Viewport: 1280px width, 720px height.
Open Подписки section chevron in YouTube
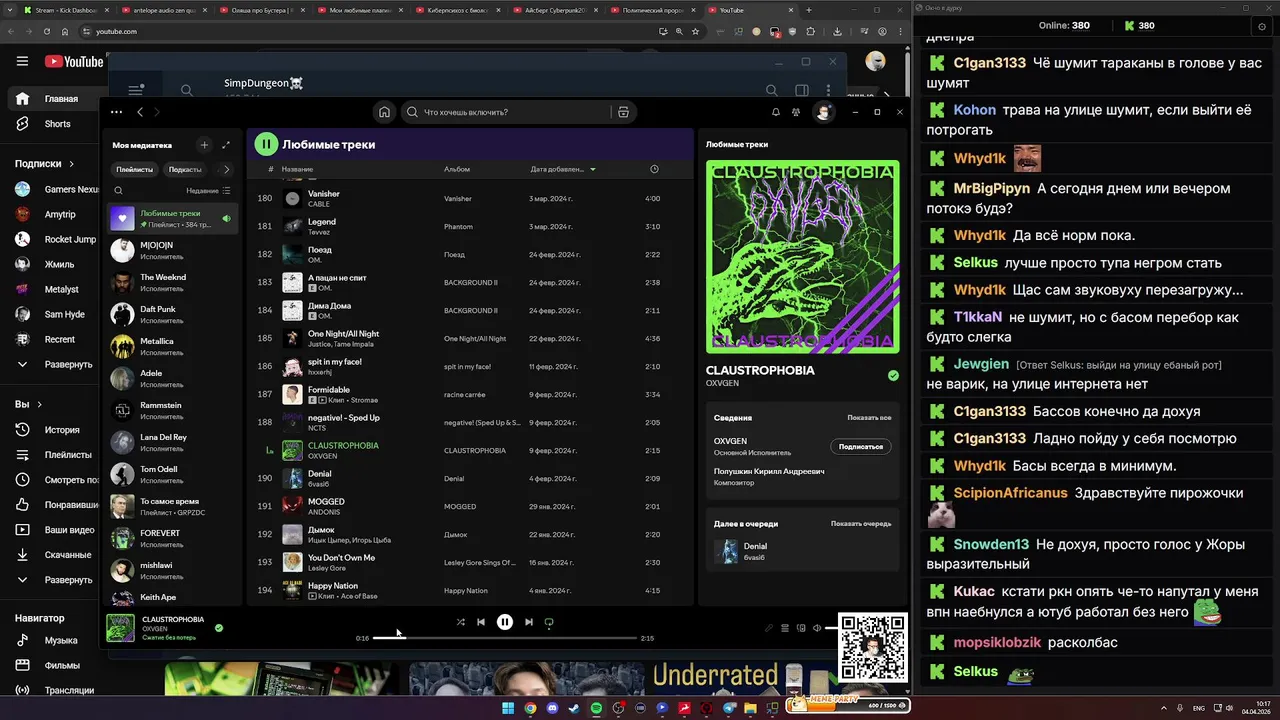pos(71,163)
